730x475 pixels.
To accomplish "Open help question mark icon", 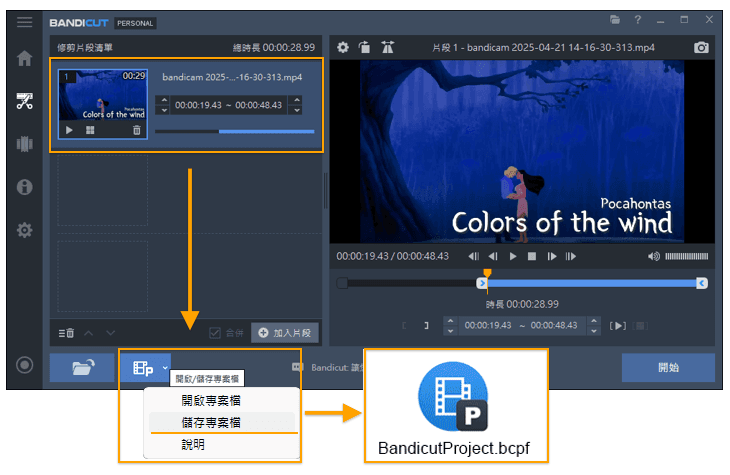I will tap(638, 20).
